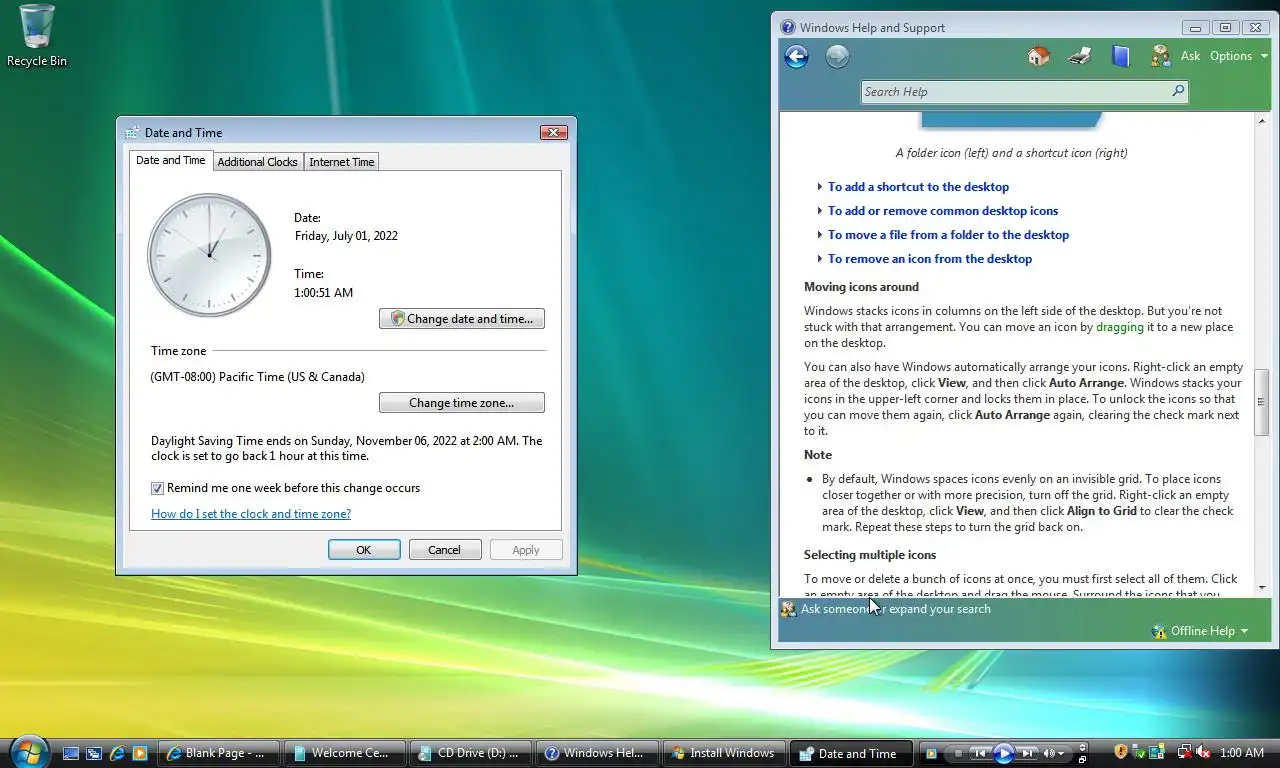Click the muted volume tray icon

pyautogui.click(x=1203, y=752)
